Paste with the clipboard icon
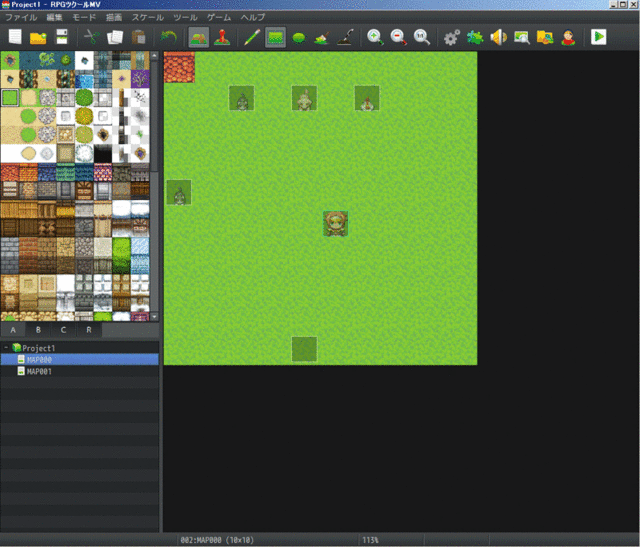Screen dimensions: 640x547 coord(138,37)
